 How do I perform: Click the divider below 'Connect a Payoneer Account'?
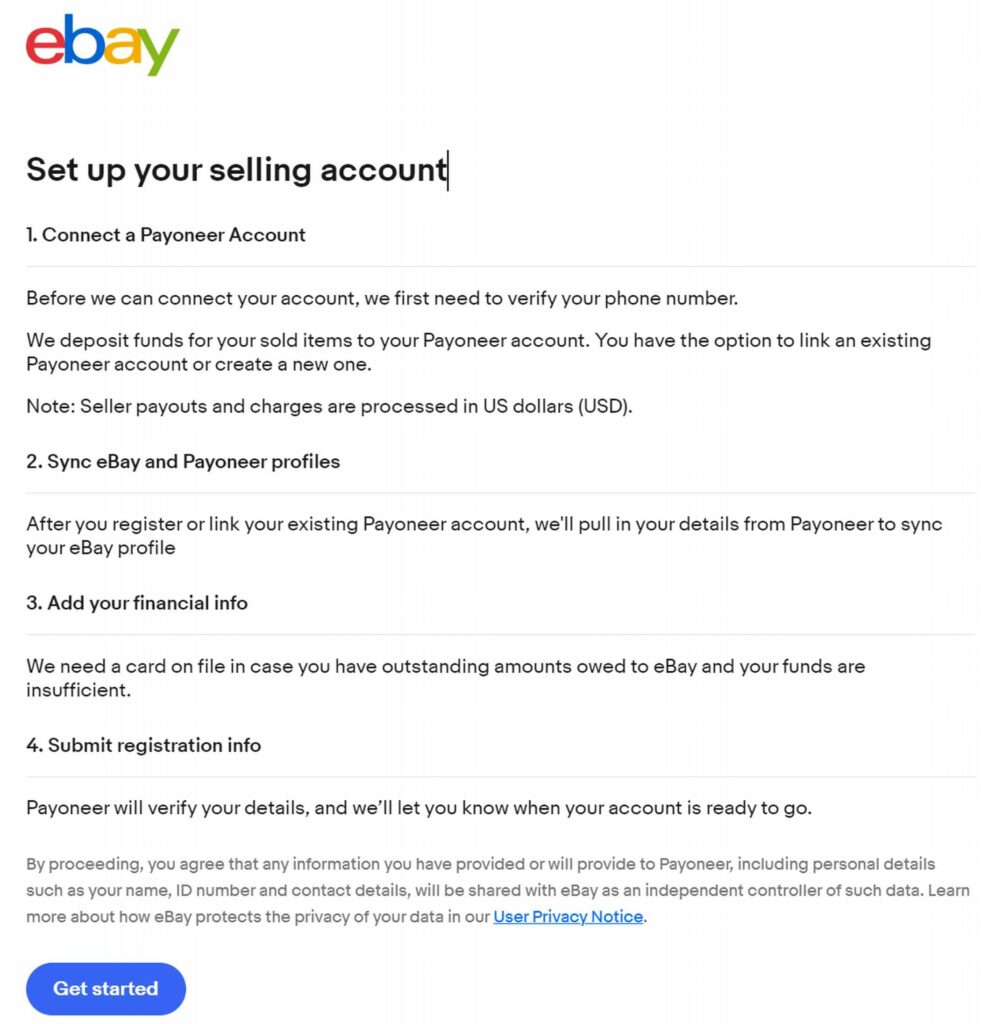click(500, 266)
